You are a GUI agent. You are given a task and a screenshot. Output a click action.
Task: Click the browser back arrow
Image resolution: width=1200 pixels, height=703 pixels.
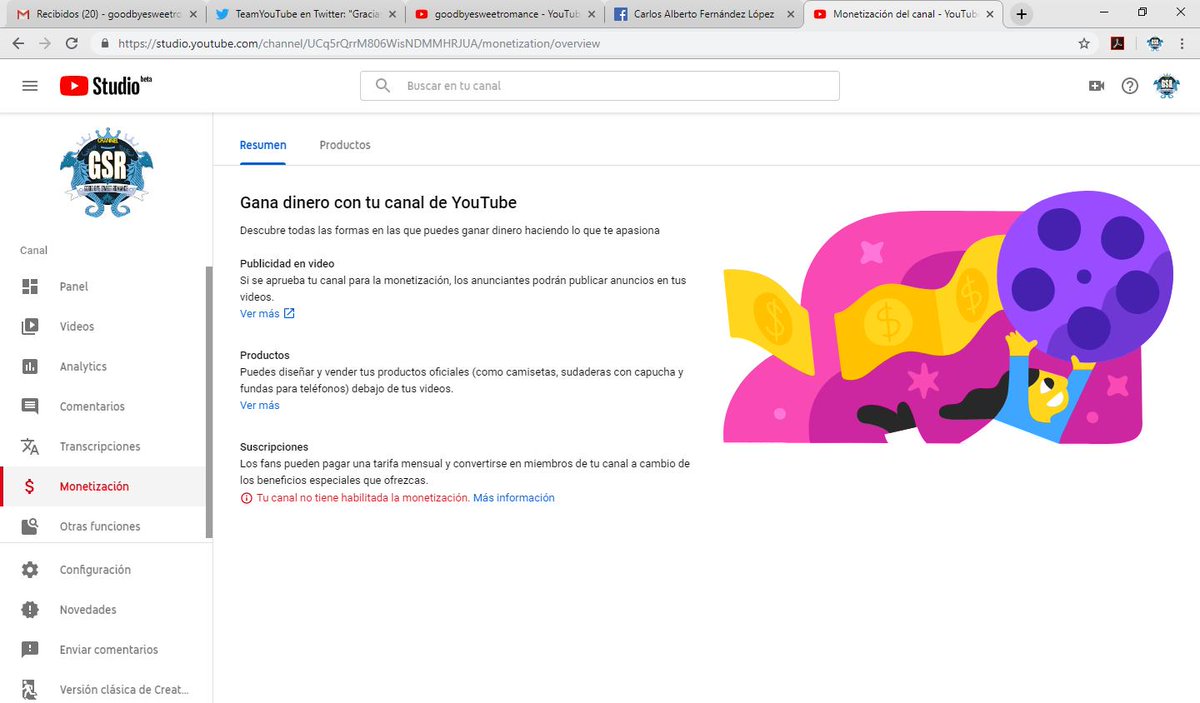(19, 44)
